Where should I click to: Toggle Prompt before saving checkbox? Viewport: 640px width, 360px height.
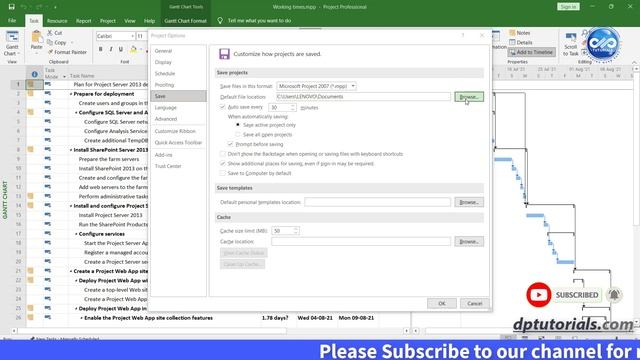click(x=230, y=144)
